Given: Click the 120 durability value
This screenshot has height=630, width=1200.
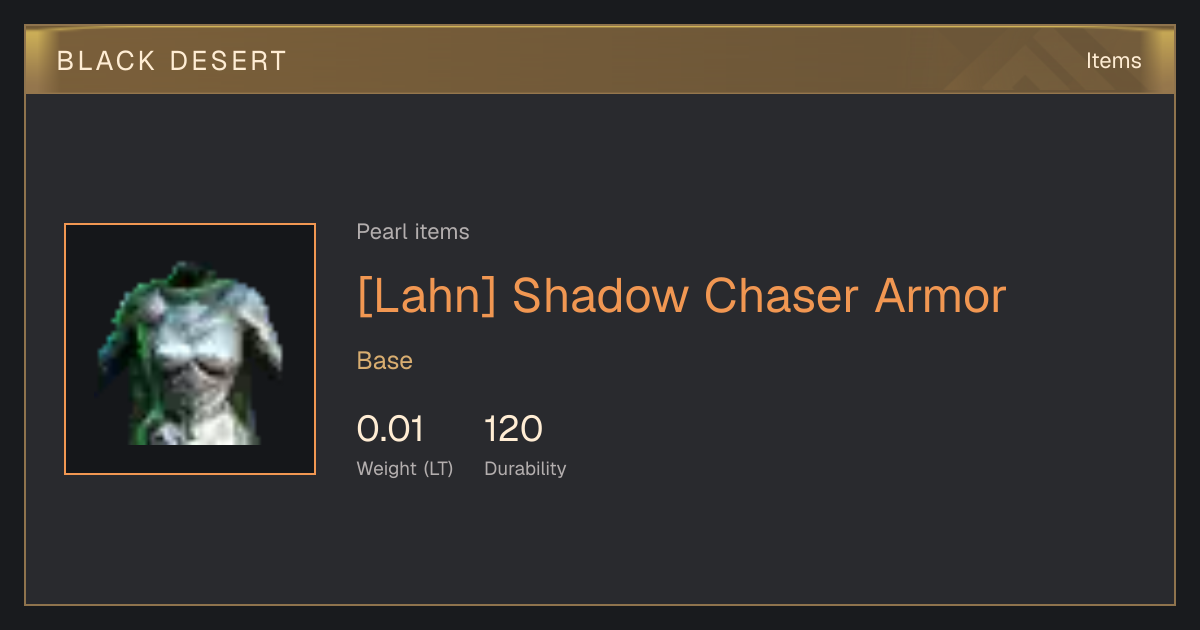Looking at the screenshot, I should pyautogui.click(x=513, y=429).
